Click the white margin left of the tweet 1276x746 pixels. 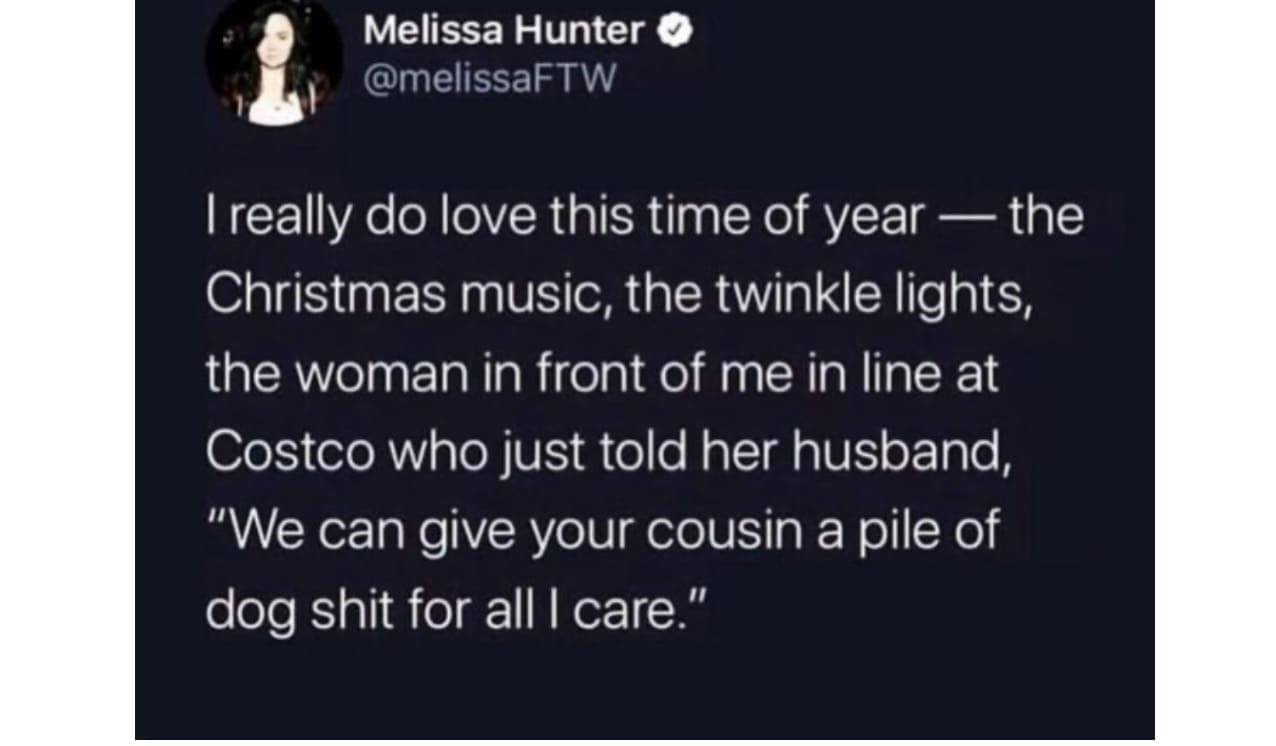tap(66, 372)
